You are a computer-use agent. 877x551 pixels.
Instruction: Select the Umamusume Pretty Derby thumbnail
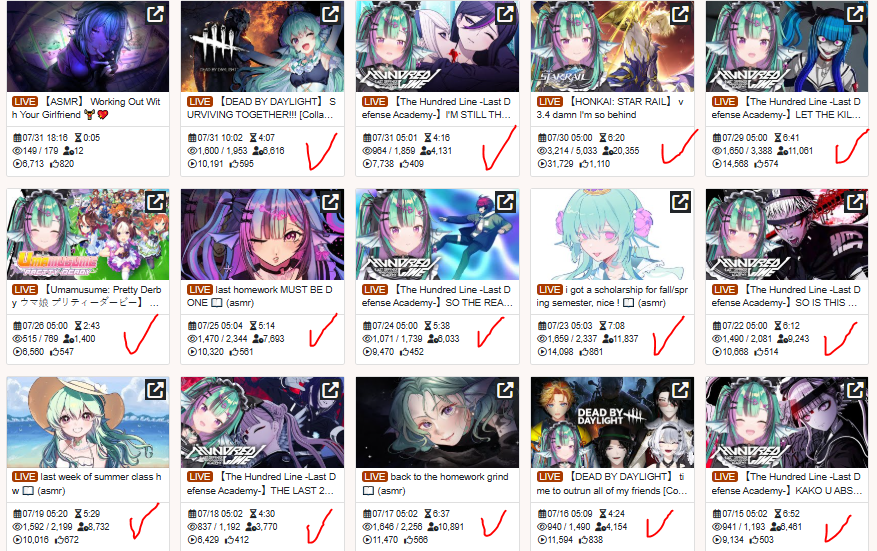tap(88, 234)
